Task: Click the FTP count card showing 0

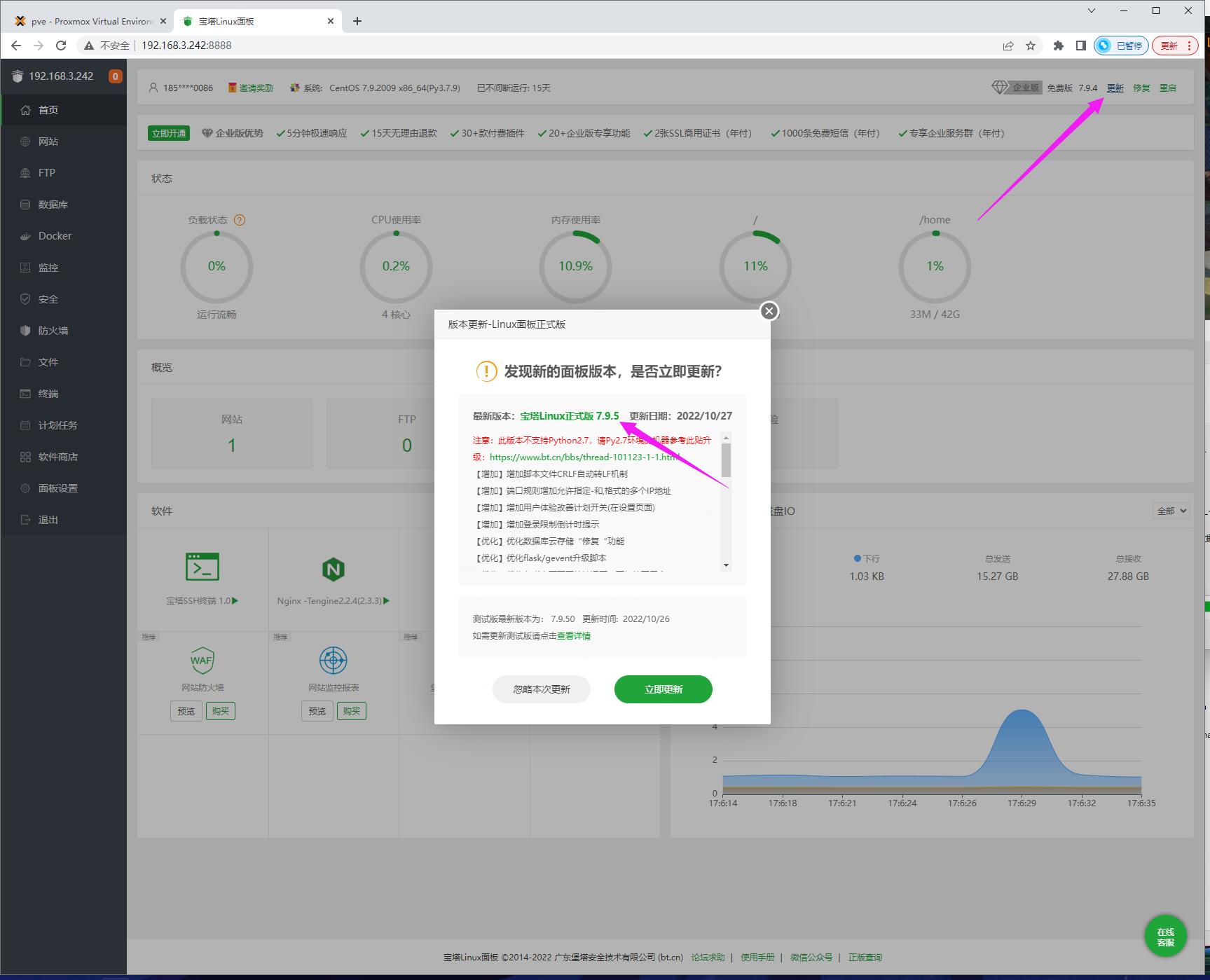Action: coord(380,434)
